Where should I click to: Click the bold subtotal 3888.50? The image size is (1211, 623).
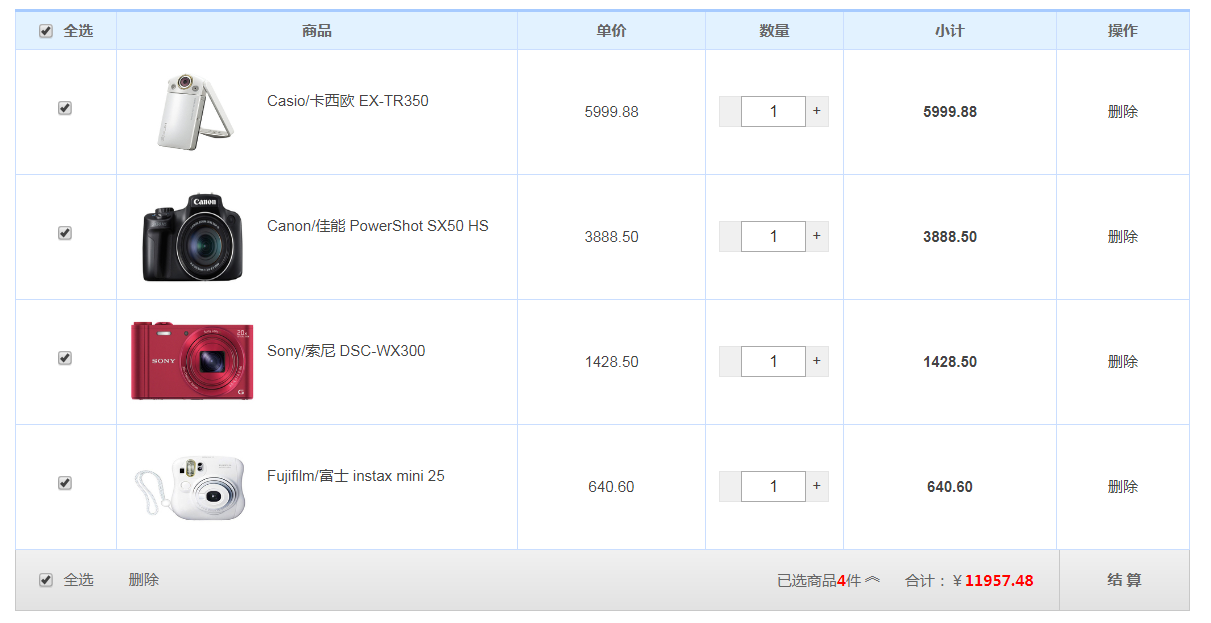pyautogui.click(x=950, y=237)
